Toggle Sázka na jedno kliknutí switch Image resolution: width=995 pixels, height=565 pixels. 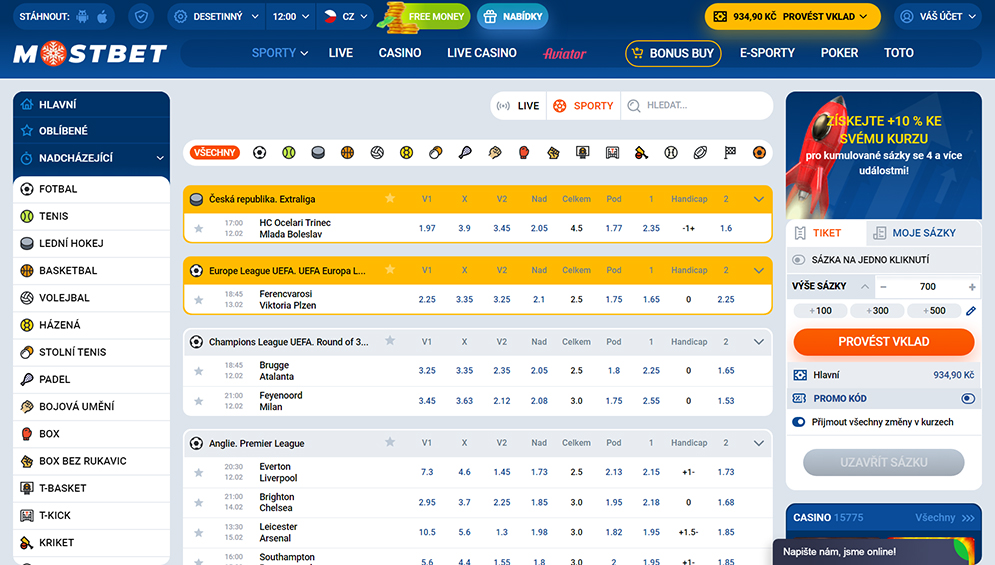(800, 260)
